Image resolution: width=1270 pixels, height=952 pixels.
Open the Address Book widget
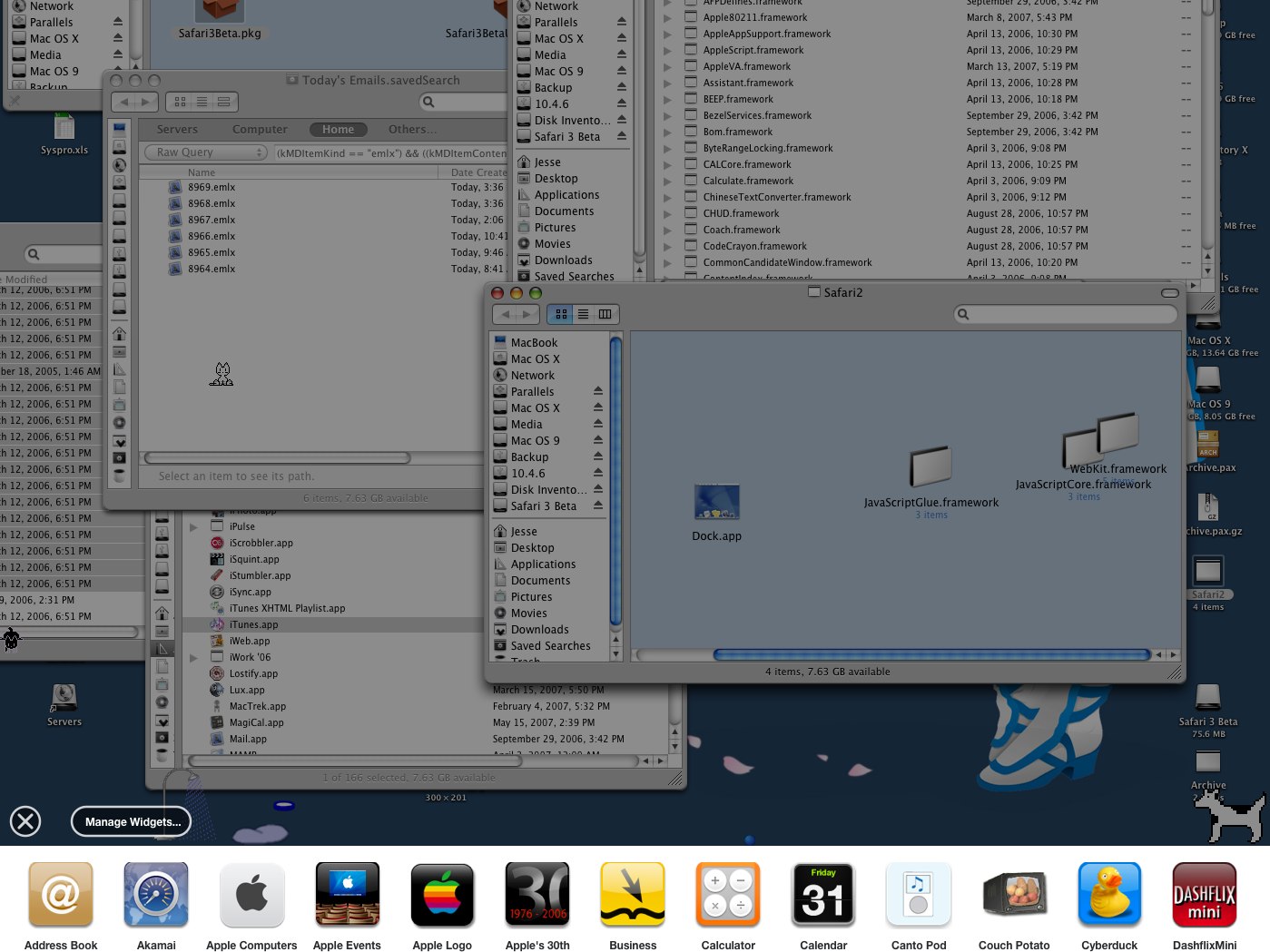point(61,895)
